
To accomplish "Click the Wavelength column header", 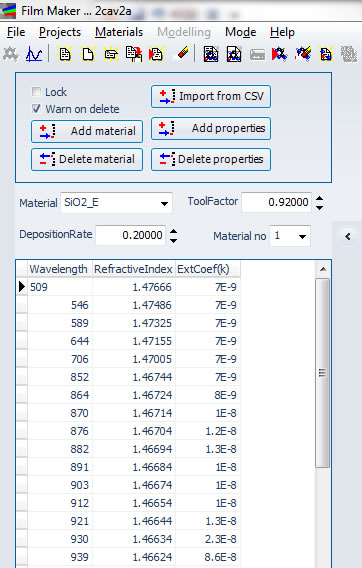I will [60, 269].
